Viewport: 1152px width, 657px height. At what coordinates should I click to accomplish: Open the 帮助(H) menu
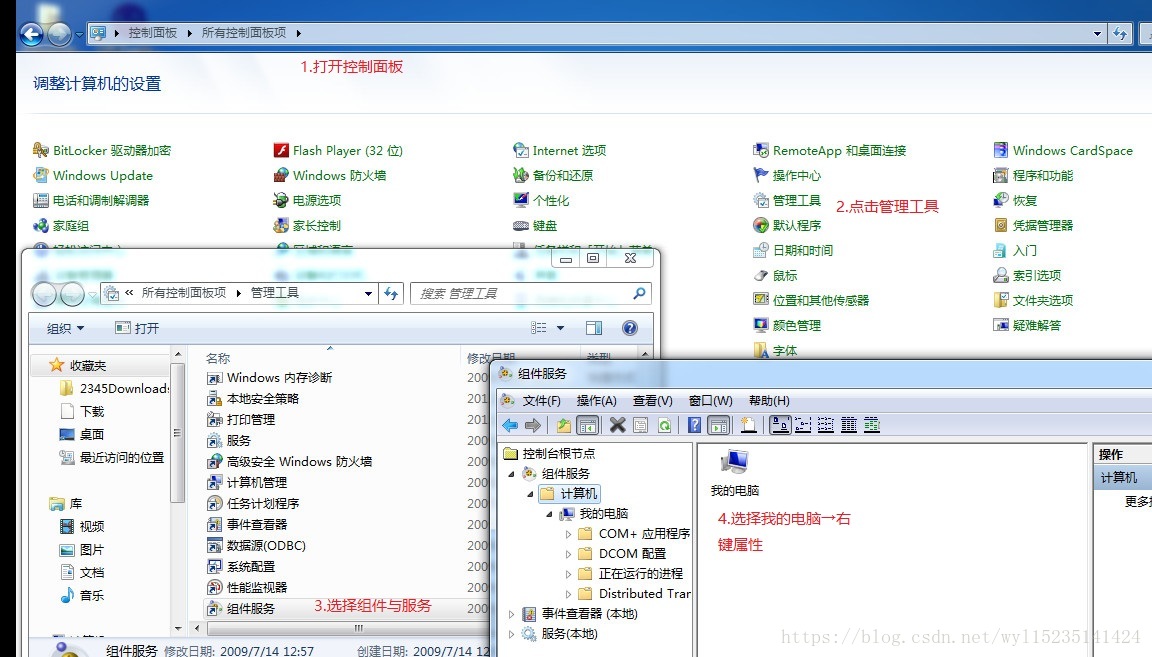[768, 401]
